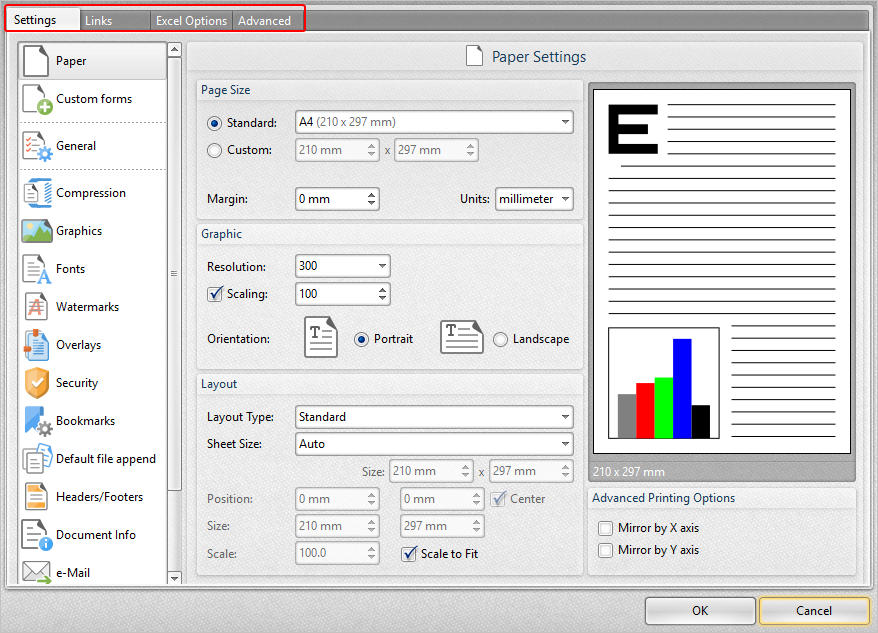
Task: Open the A4 page size dropdown
Action: pyautogui.click(x=434, y=122)
